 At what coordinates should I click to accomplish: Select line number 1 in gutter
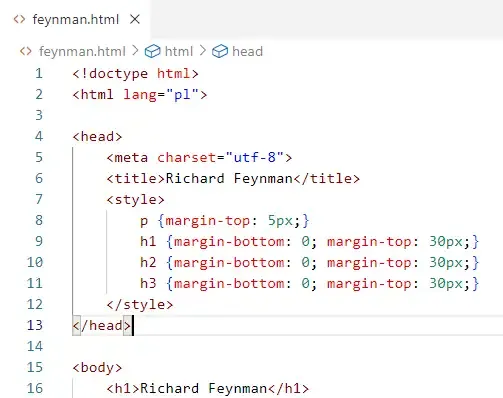click(39, 73)
